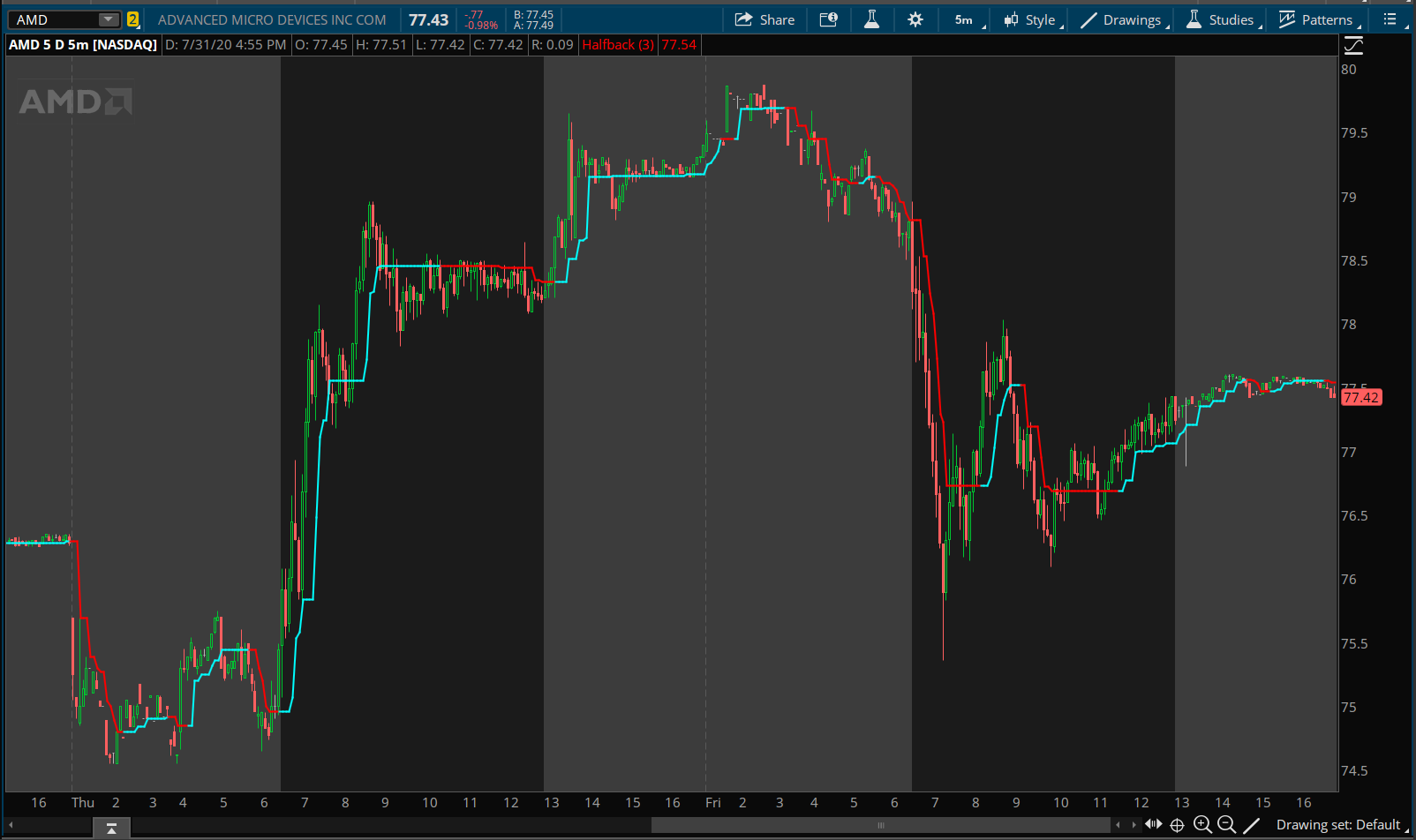
Task: Click the 76 price axis label
Action: click(1348, 579)
